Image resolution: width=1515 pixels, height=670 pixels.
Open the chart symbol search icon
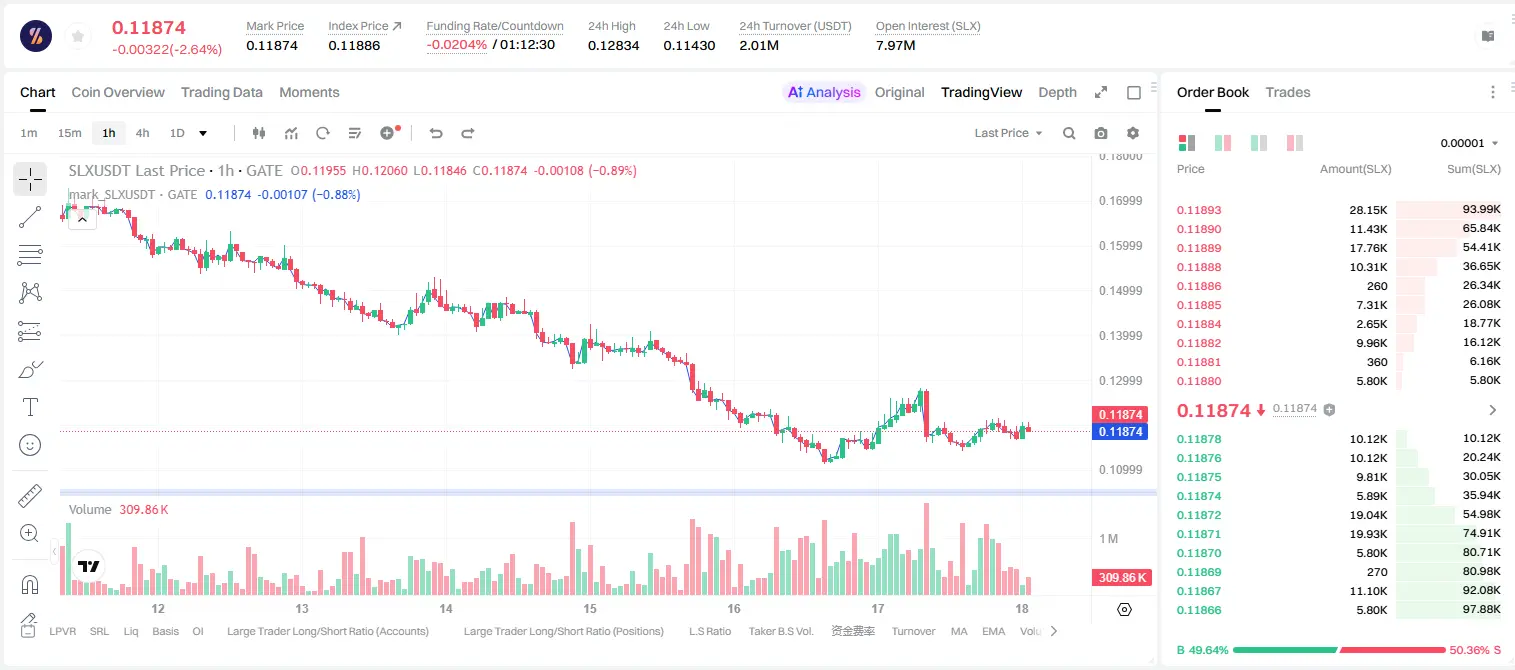(x=1069, y=133)
